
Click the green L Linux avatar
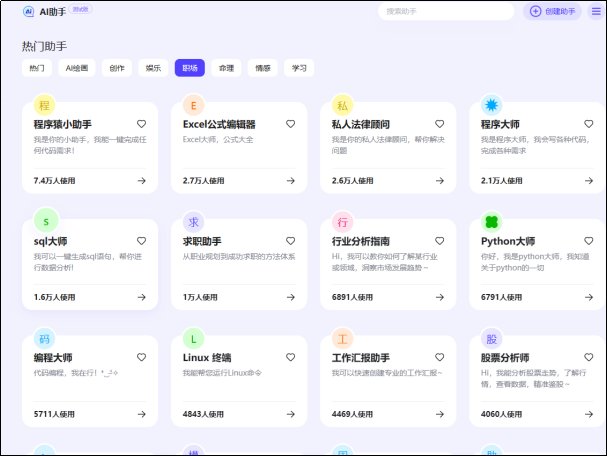tap(194, 339)
